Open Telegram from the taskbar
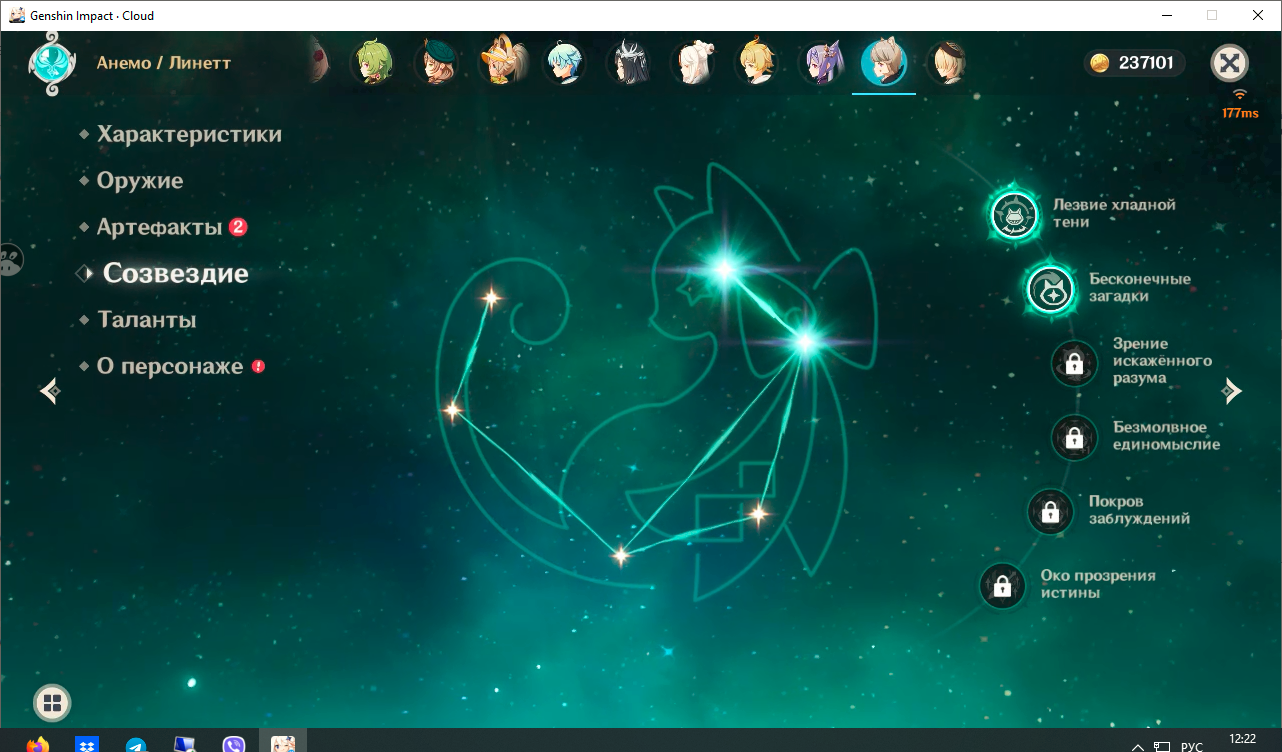 136,744
